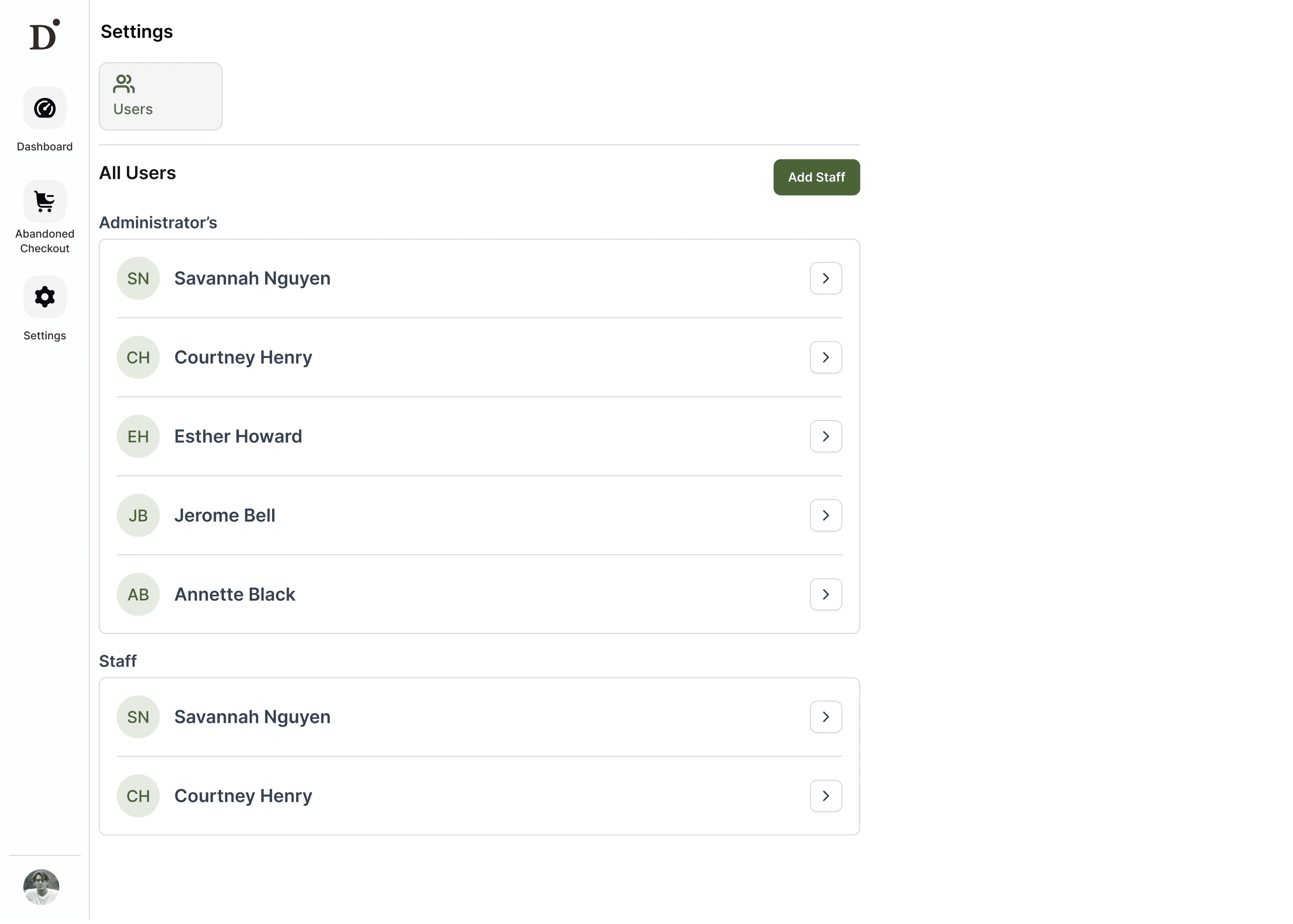Click the D logo in sidebar
Screen dimensions: 1293x924
[45, 35]
